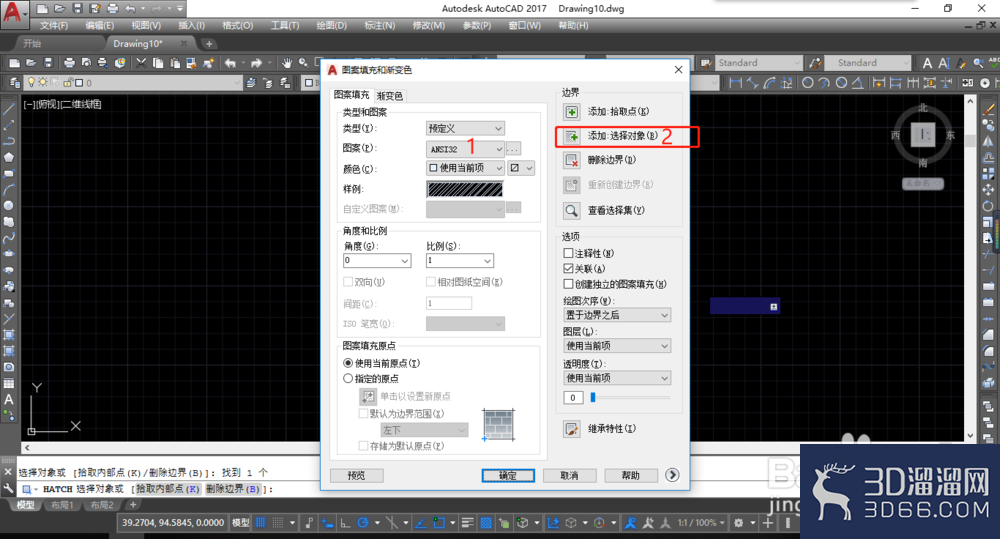Click the ViewCube top face
Image resolution: width=1000 pixels, height=539 pixels.
(x=922, y=135)
